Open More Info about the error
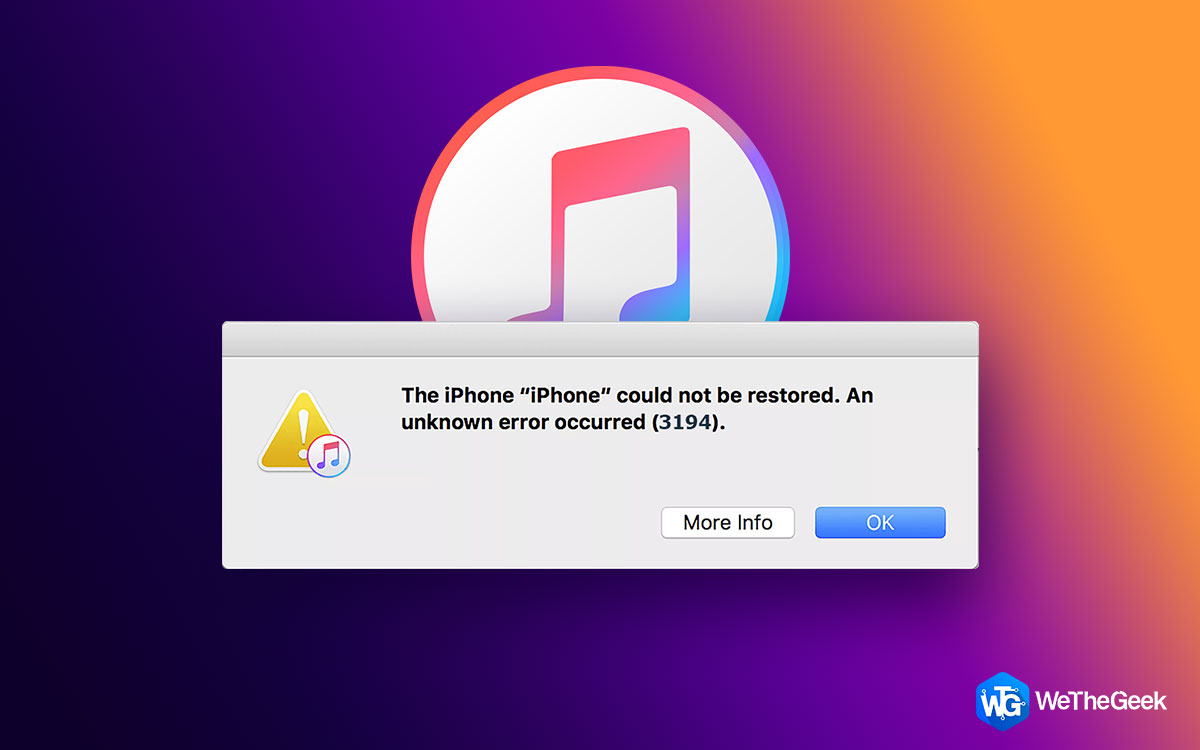The image size is (1200, 750). [728, 522]
